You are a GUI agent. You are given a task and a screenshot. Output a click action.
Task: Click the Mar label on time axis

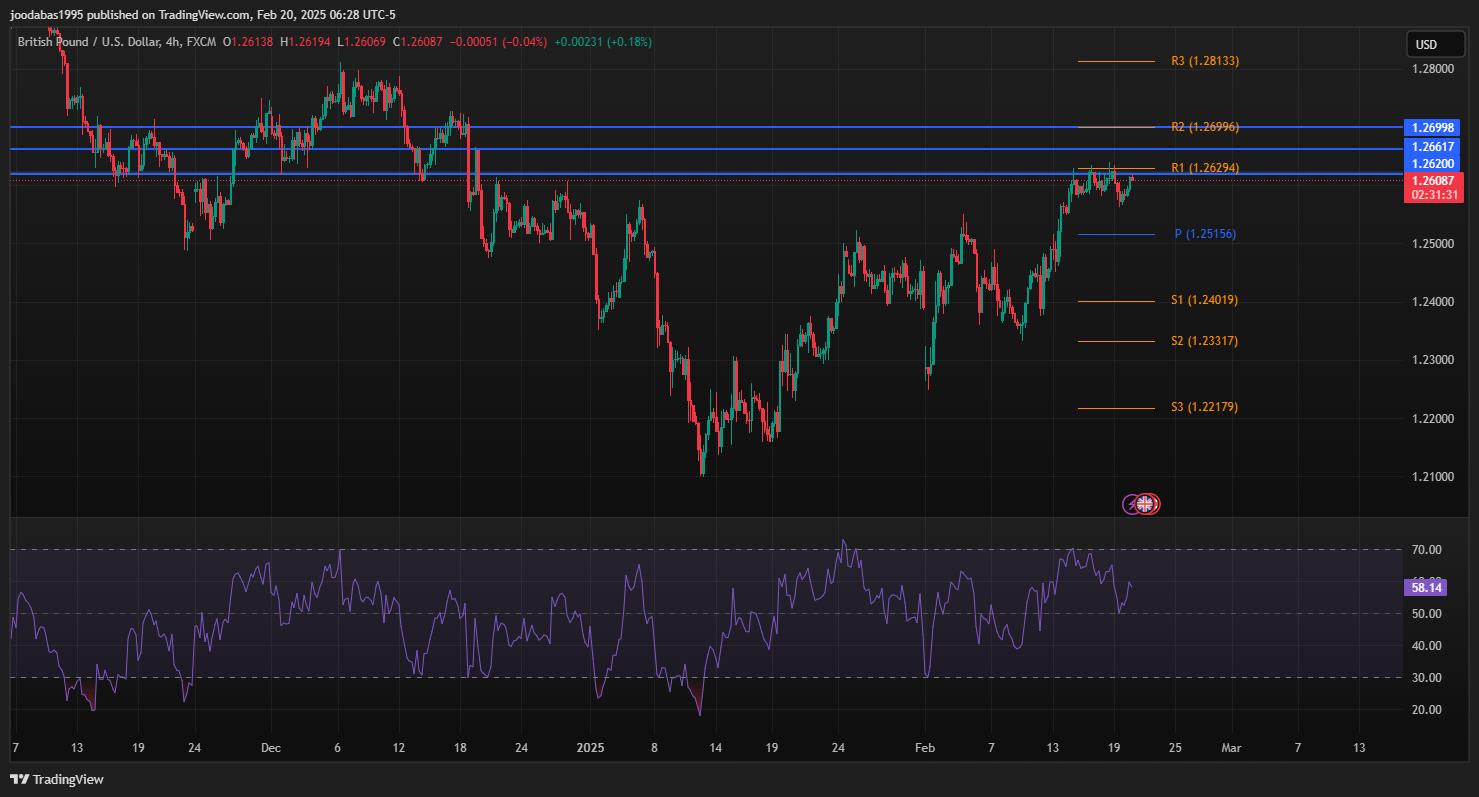pyautogui.click(x=1232, y=748)
